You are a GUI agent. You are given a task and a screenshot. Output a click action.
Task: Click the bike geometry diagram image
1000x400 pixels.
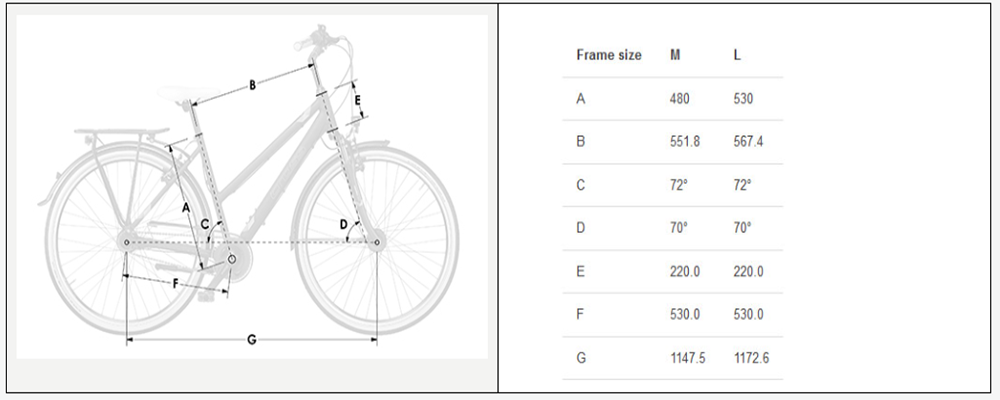coord(252,186)
